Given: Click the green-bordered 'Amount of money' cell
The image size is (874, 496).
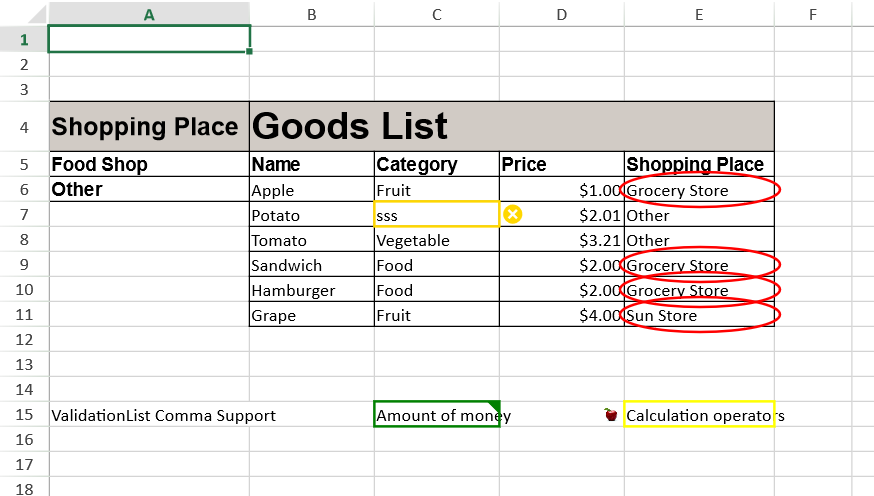Looking at the screenshot, I should click(x=436, y=415).
